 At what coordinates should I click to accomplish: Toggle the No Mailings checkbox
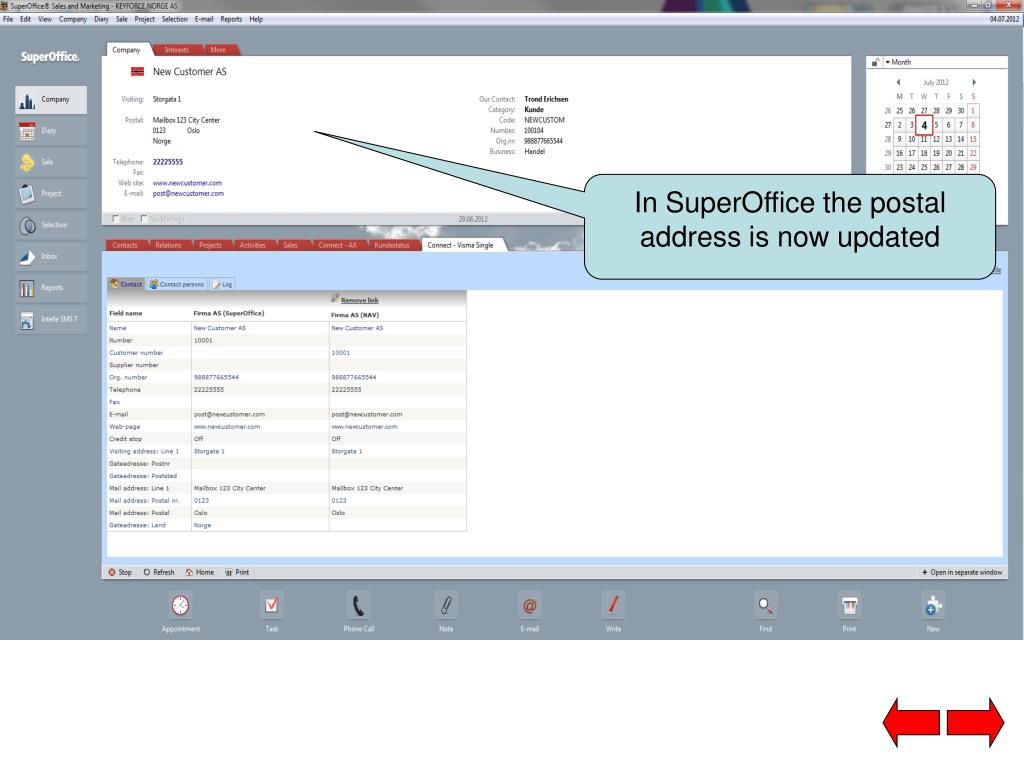144,219
